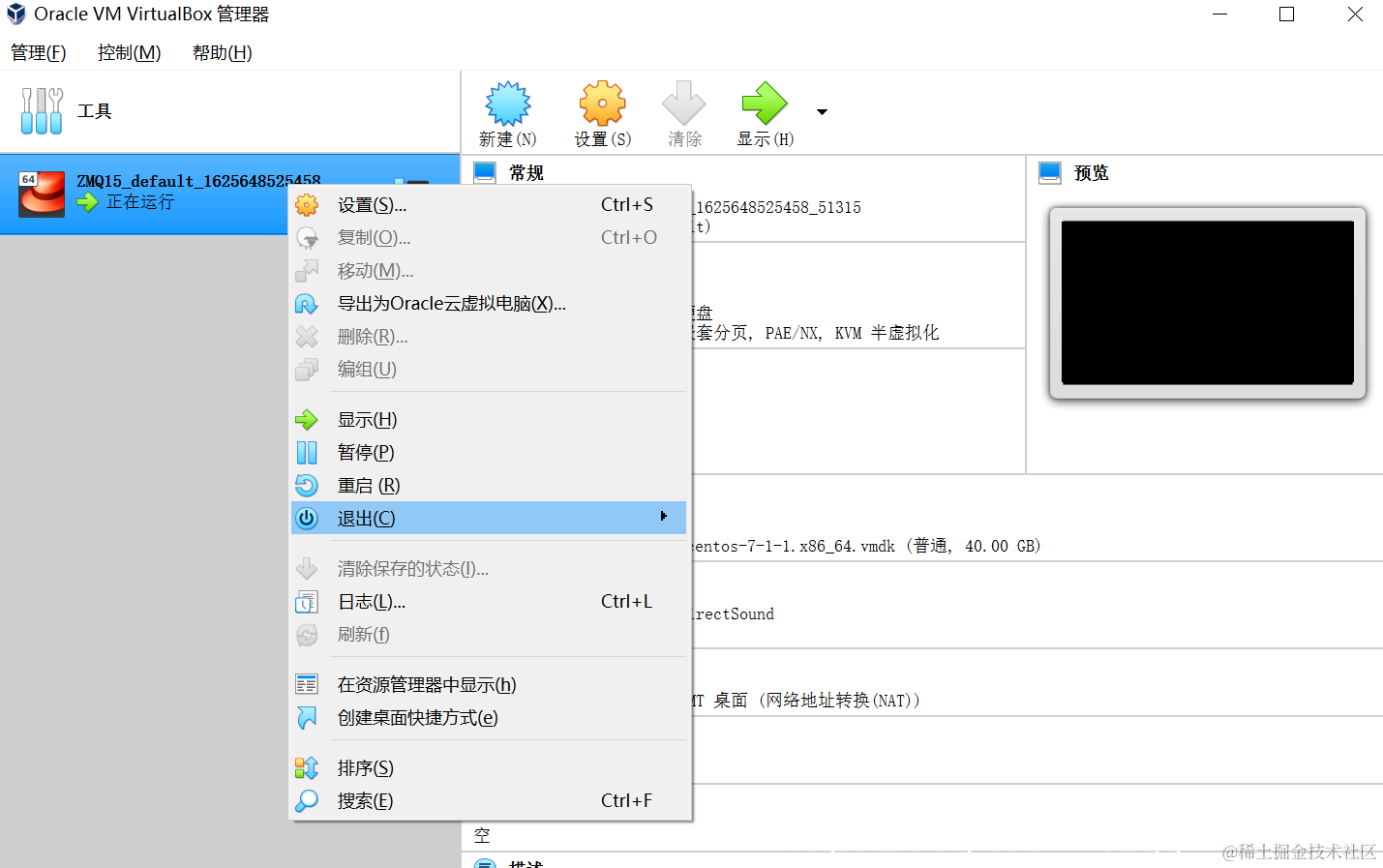Viewport: 1383px width, 868px height.
Task: Choose 搜索(E) in context menu
Action: [x=489, y=801]
